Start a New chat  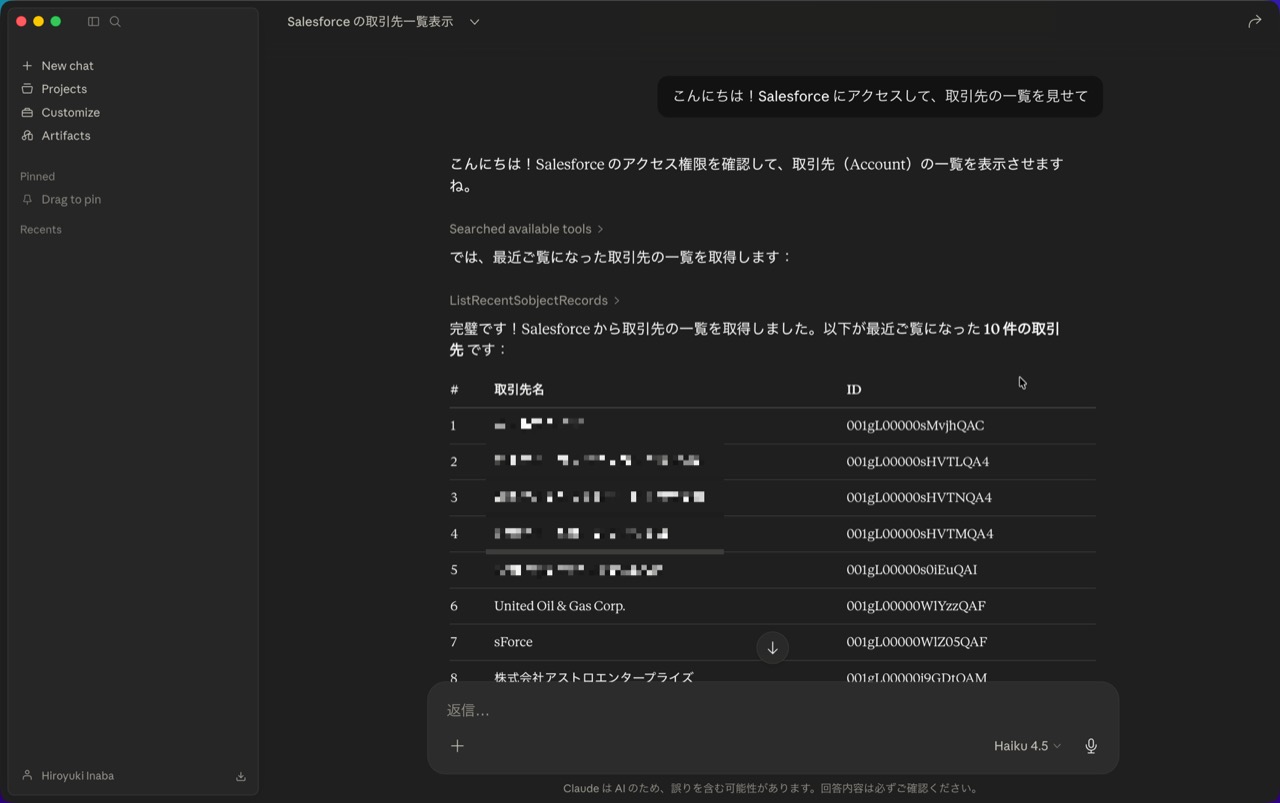click(67, 65)
